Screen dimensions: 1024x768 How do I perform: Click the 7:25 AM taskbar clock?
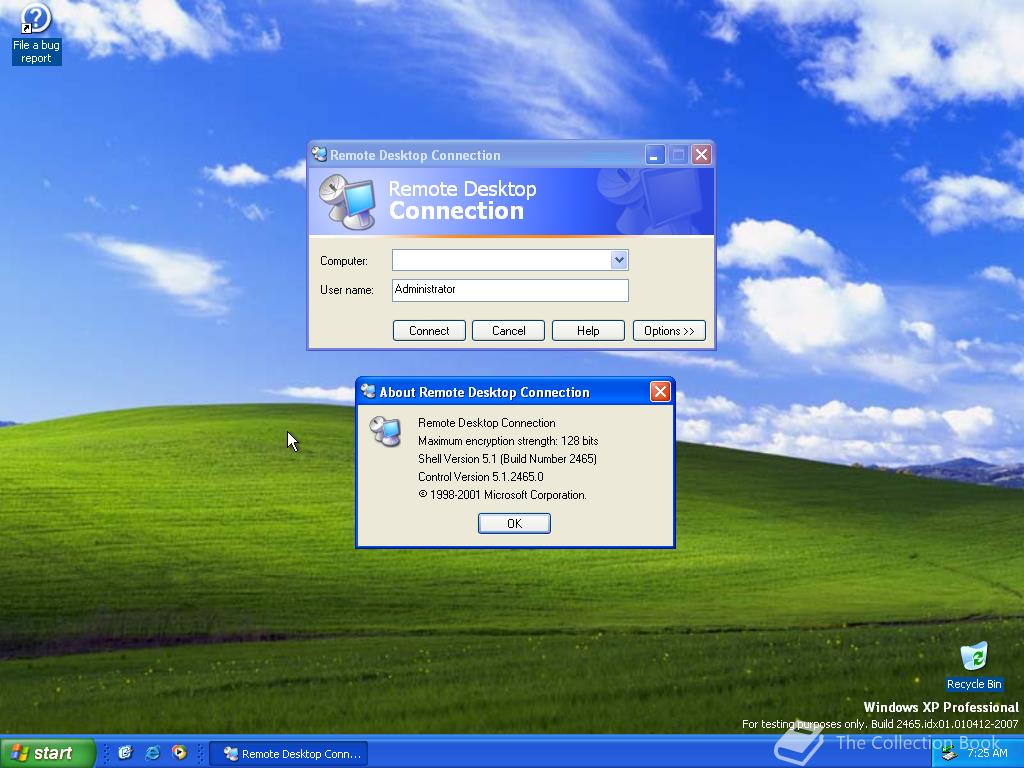click(x=987, y=754)
